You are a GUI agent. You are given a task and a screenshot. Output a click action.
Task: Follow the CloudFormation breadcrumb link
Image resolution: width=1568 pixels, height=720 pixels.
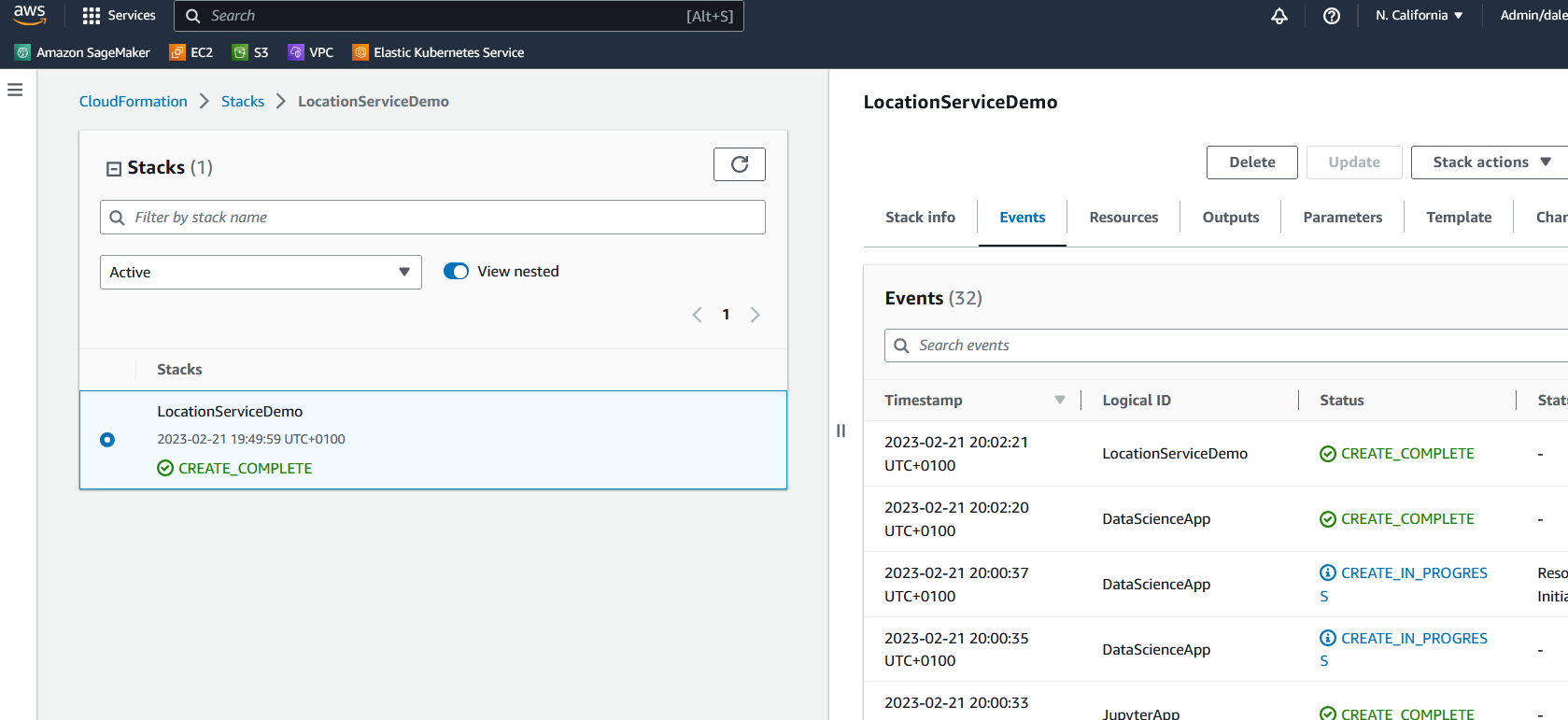tap(134, 101)
